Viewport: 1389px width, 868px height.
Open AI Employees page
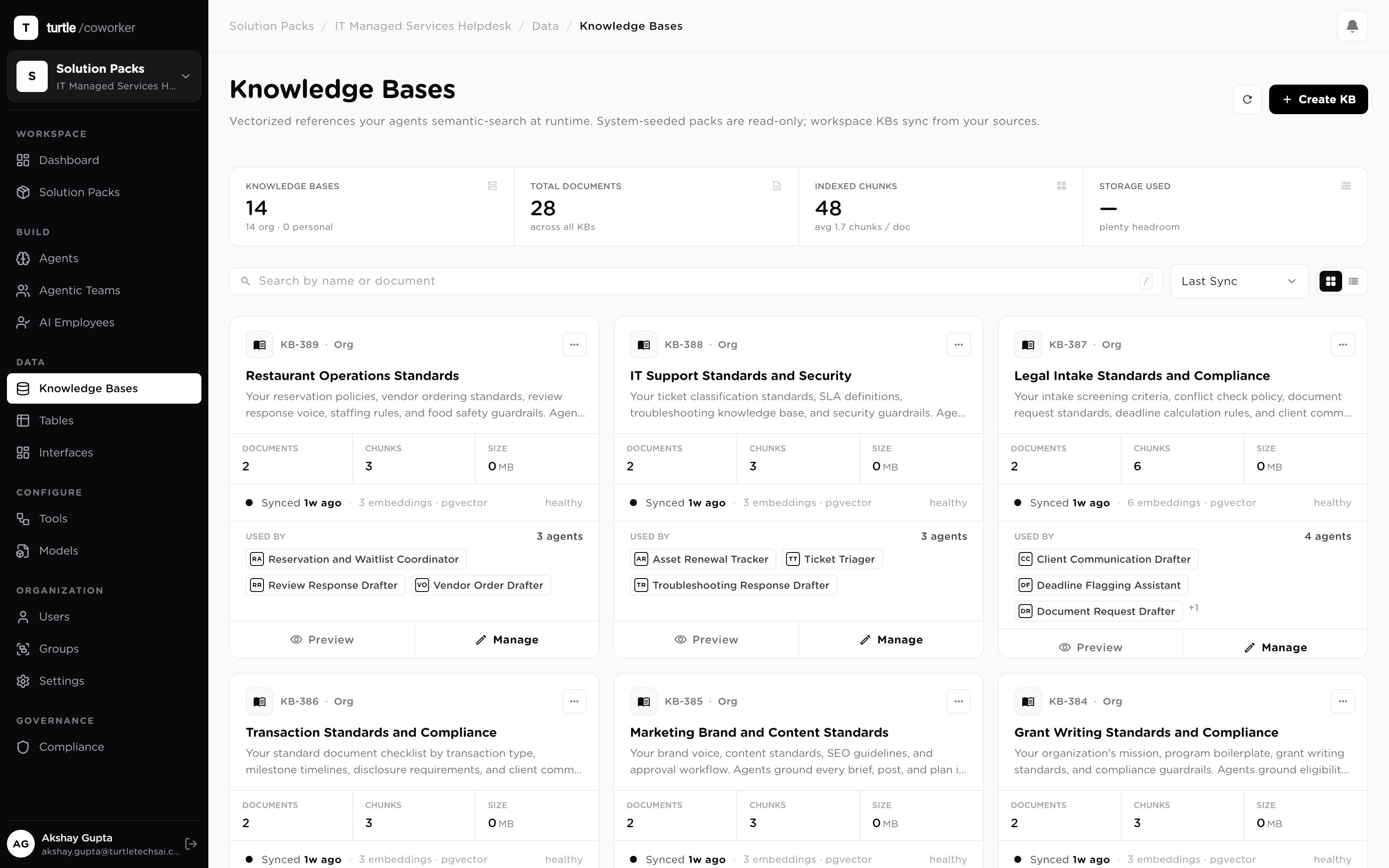[104, 322]
